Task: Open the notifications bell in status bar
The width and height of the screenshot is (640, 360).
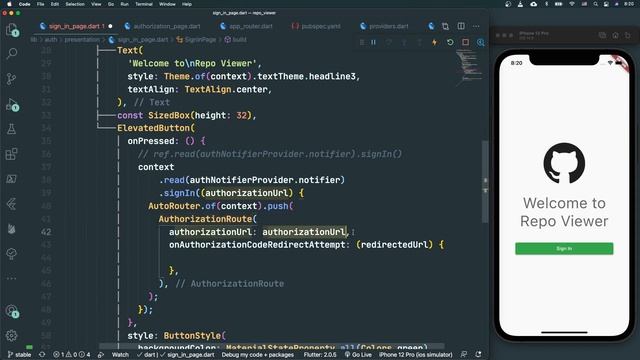Action: (x=478, y=354)
